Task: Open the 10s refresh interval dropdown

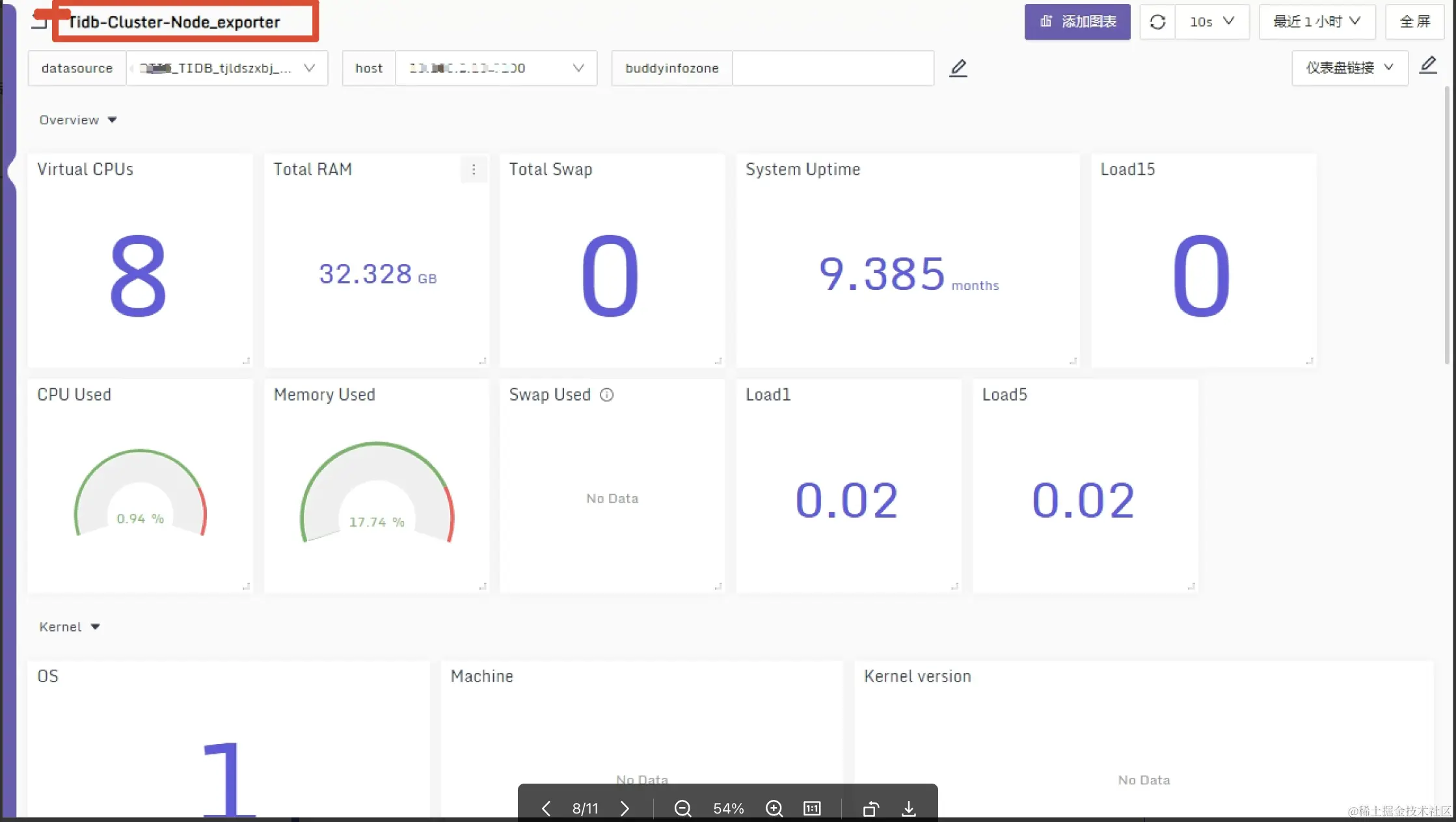Action: pos(1212,22)
